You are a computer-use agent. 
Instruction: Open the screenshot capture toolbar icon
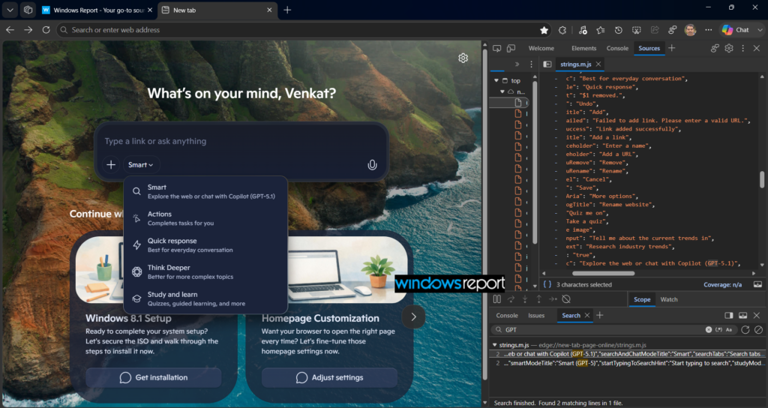[637, 30]
